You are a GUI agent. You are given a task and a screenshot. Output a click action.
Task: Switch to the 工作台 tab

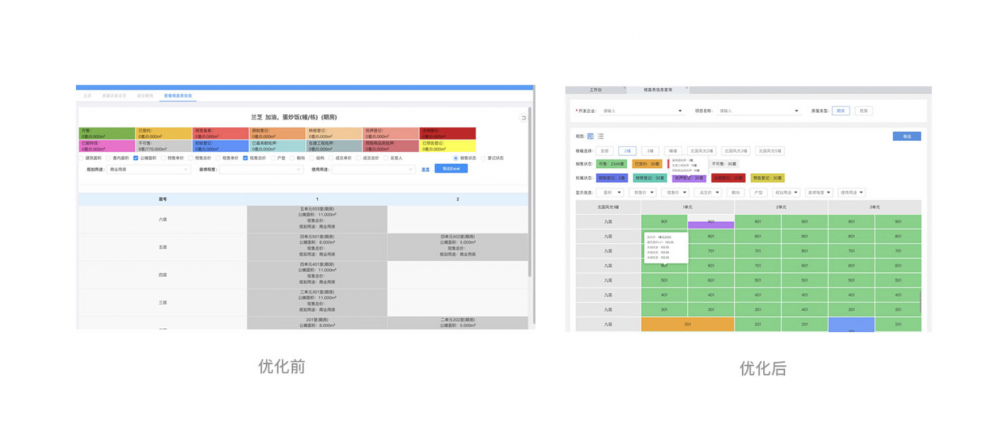595,89
